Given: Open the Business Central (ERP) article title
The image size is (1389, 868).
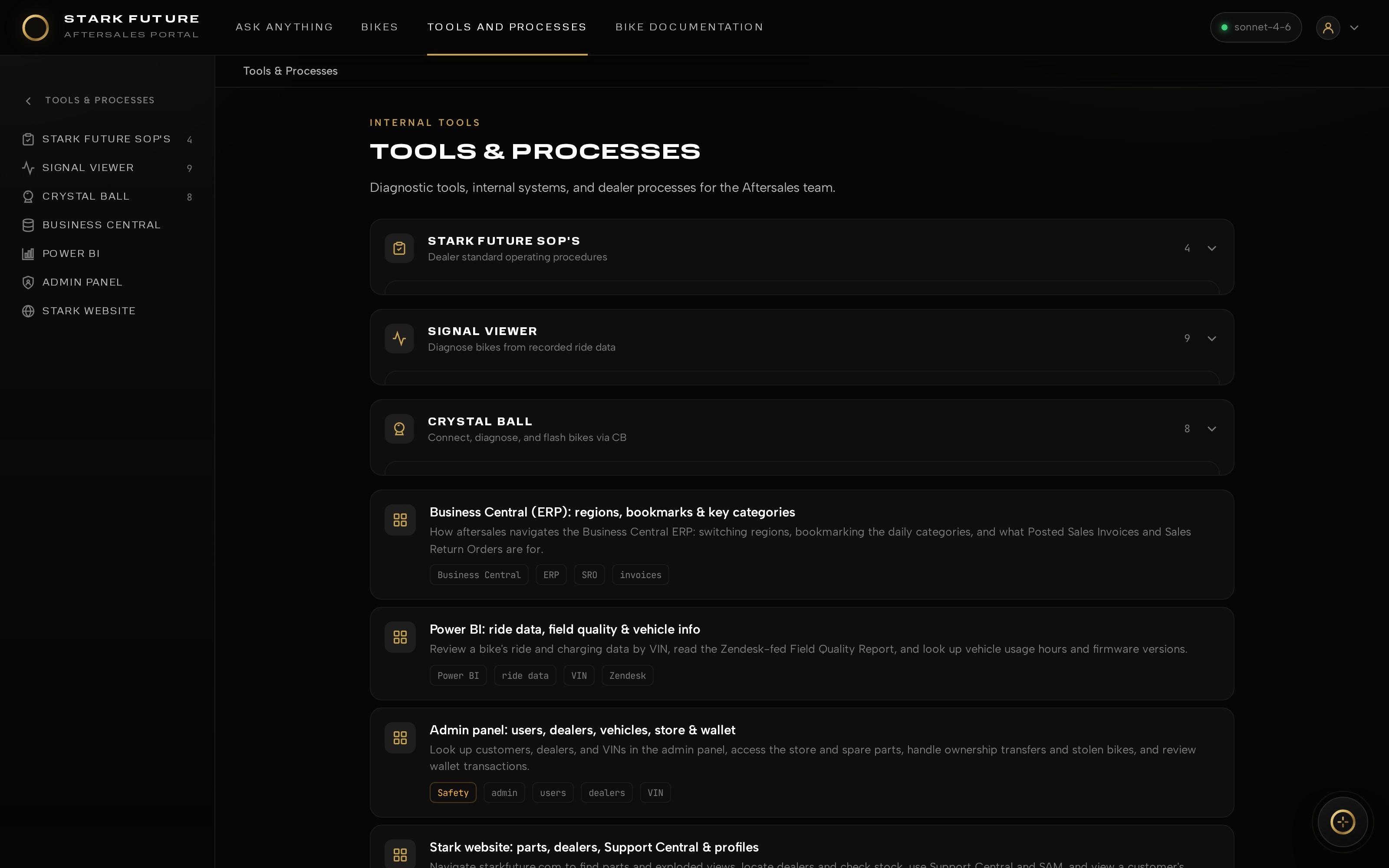Looking at the screenshot, I should (x=612, y=512).
